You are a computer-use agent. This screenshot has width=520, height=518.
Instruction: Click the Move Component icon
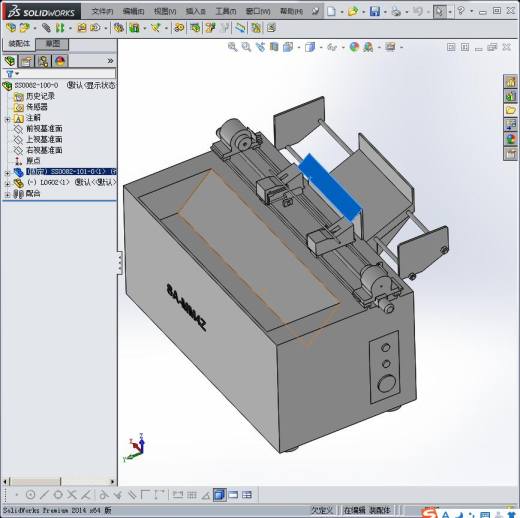coord(95,28)
